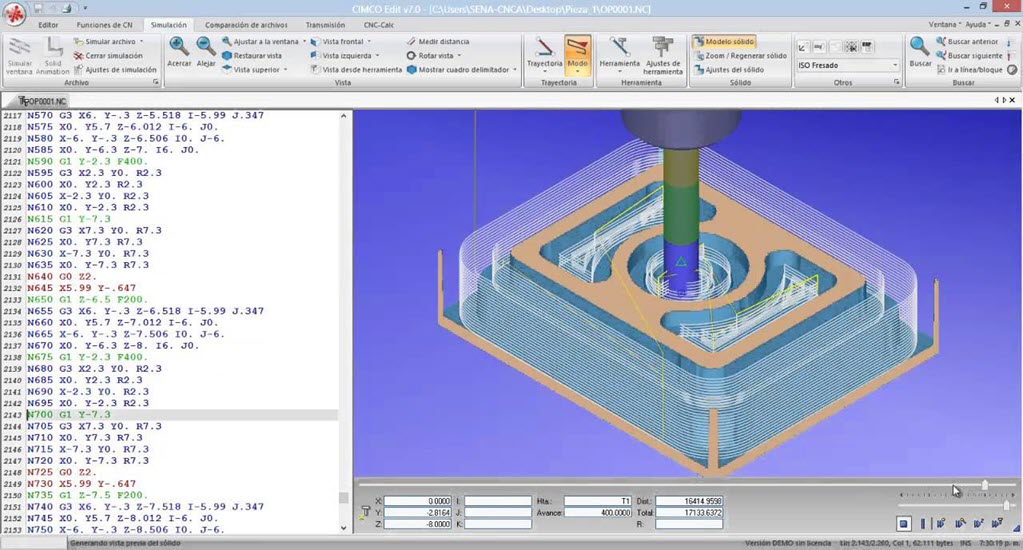Expand the ISO Fresado dropdown
Viewport: 1023px width, 550px height.
pyautogui.click(x=895, y=65)
